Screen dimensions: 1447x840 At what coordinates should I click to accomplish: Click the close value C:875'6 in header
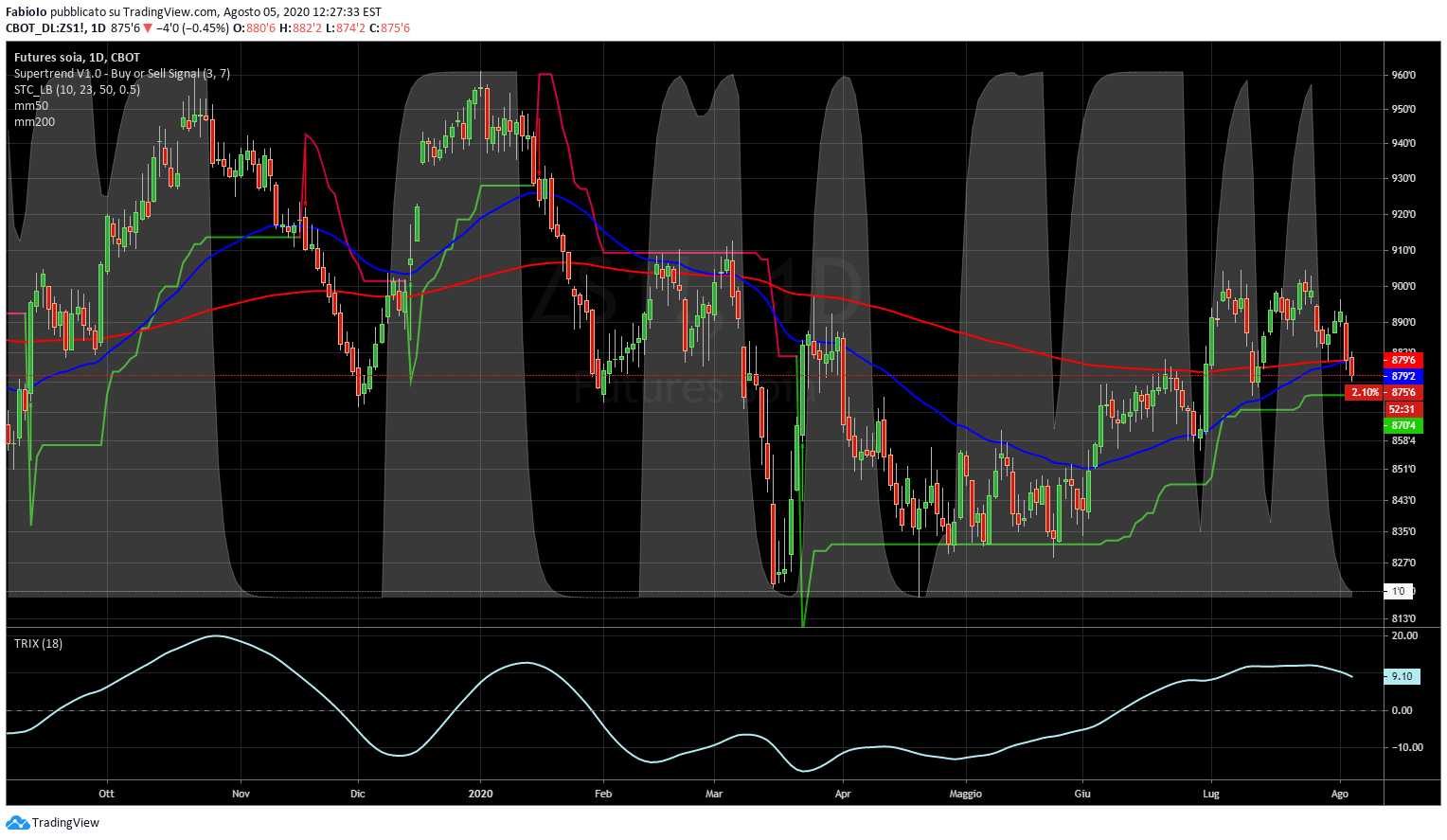[x=389, y=28]
